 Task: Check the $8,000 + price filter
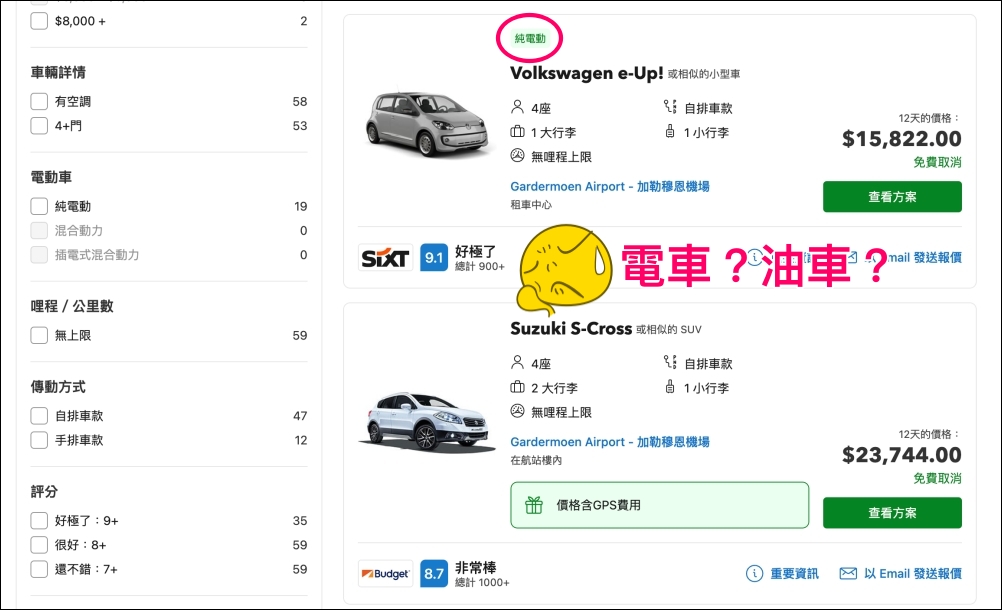pyautogui.click(x=39, y=20)
